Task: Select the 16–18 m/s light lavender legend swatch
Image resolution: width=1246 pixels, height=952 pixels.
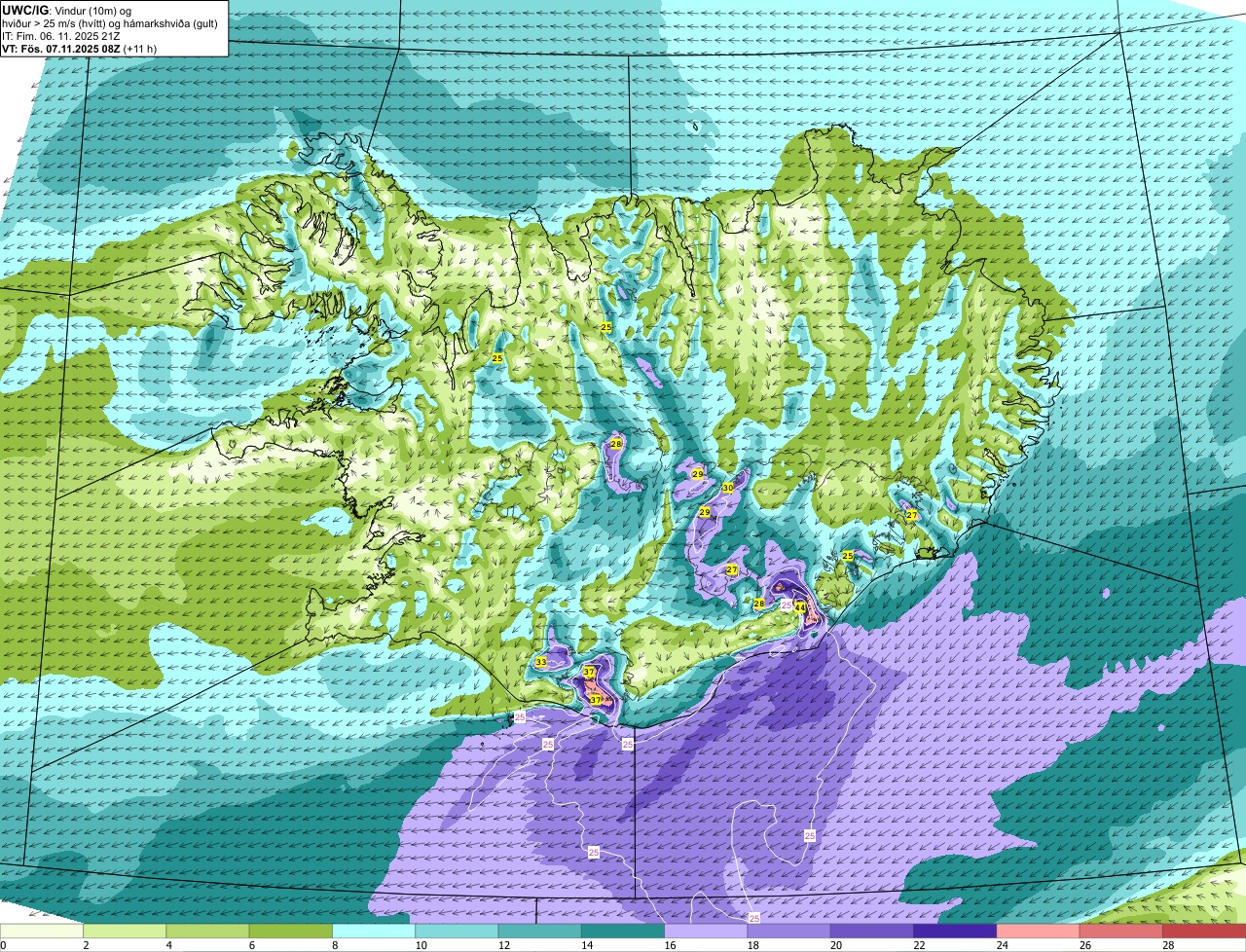Action: point(706,932)
